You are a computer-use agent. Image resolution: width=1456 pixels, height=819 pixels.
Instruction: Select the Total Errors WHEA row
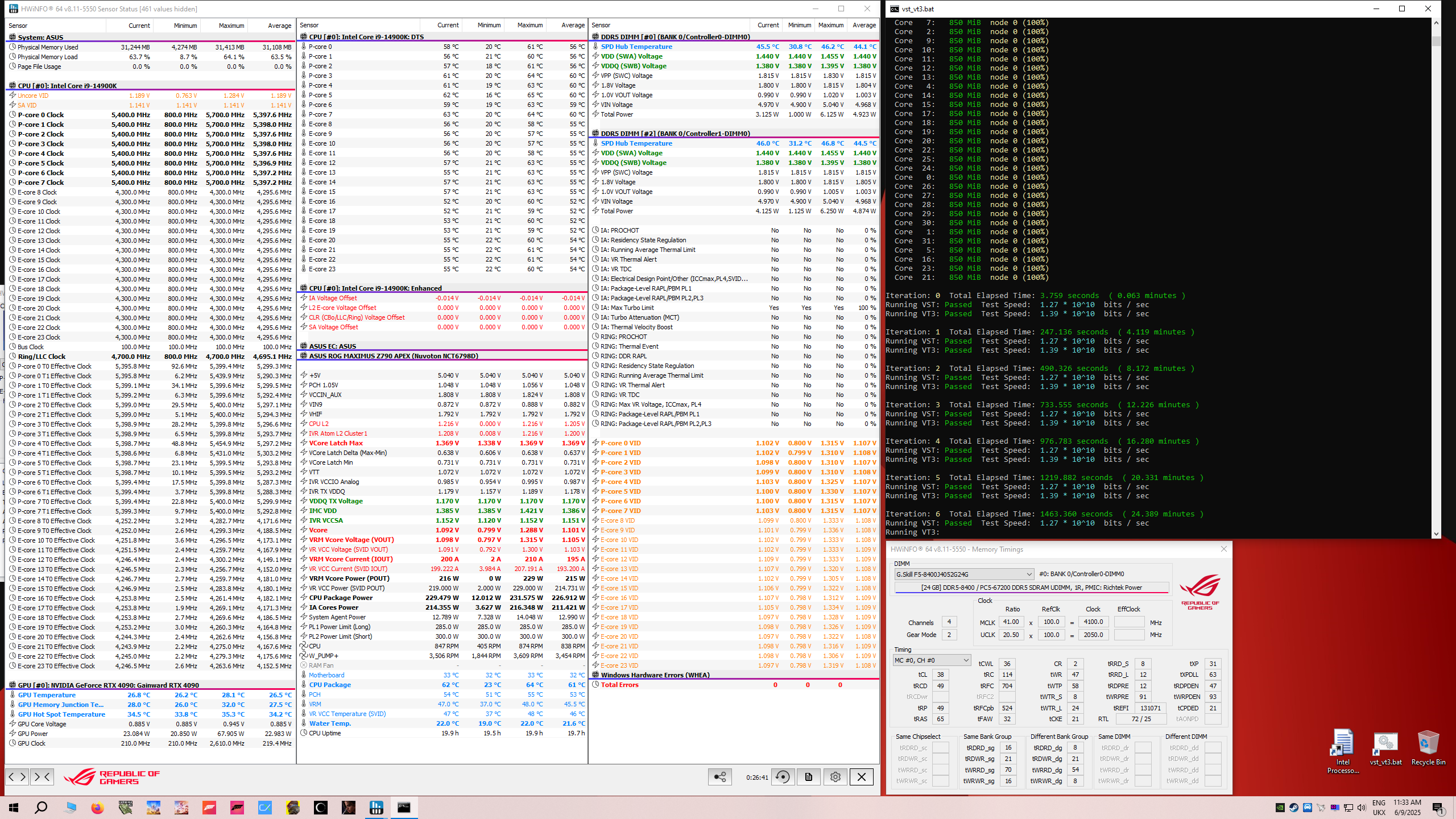pos(734,685)
